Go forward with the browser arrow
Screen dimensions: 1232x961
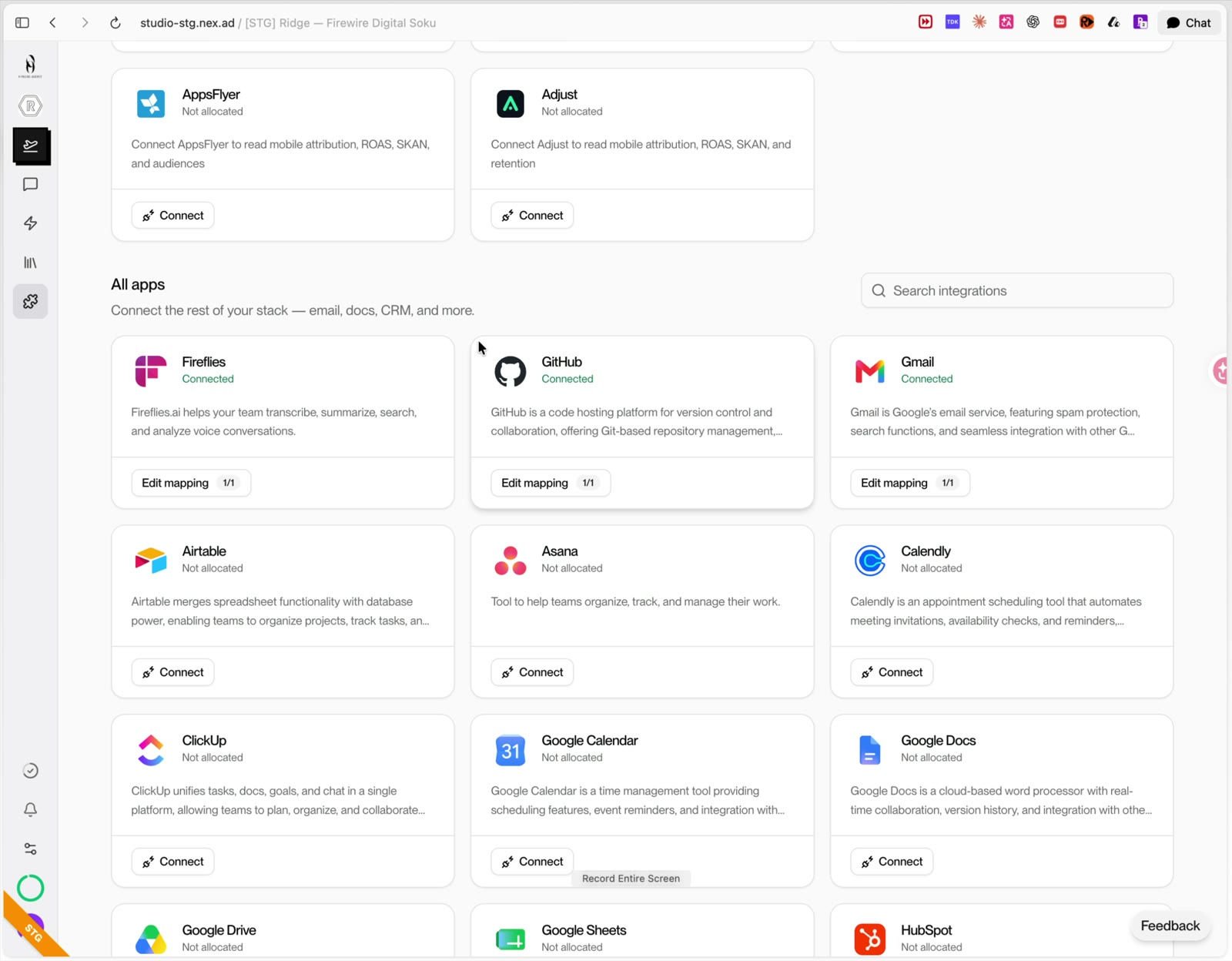(x=85, y=23)
